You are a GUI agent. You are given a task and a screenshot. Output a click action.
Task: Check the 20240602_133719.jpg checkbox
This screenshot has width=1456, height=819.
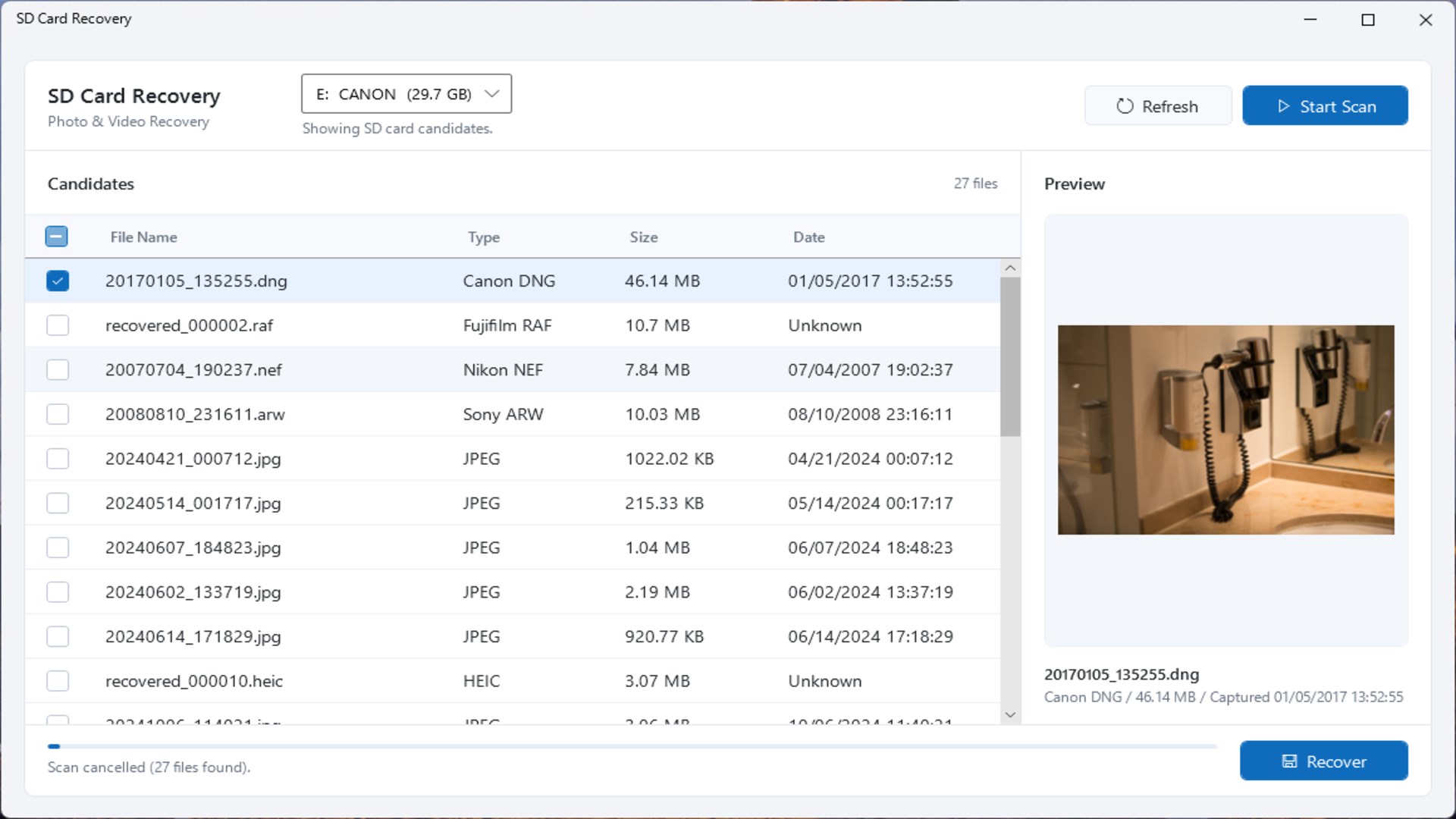click(x=58, y=591)
